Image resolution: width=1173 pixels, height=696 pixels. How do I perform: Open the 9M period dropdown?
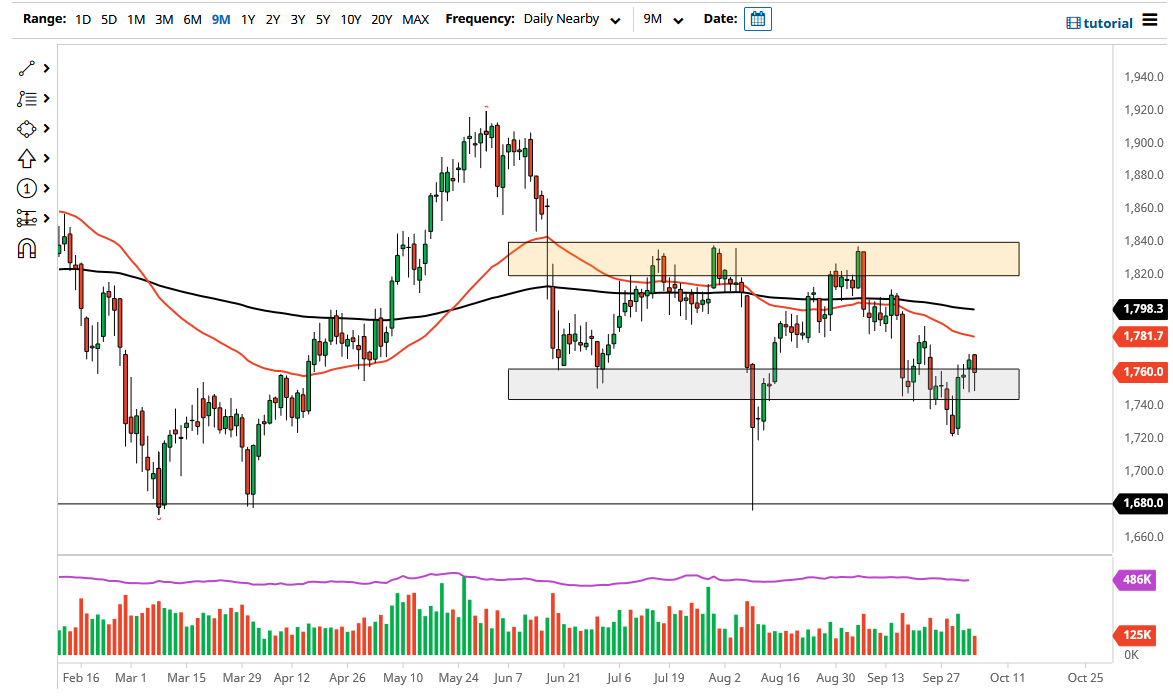663,19
